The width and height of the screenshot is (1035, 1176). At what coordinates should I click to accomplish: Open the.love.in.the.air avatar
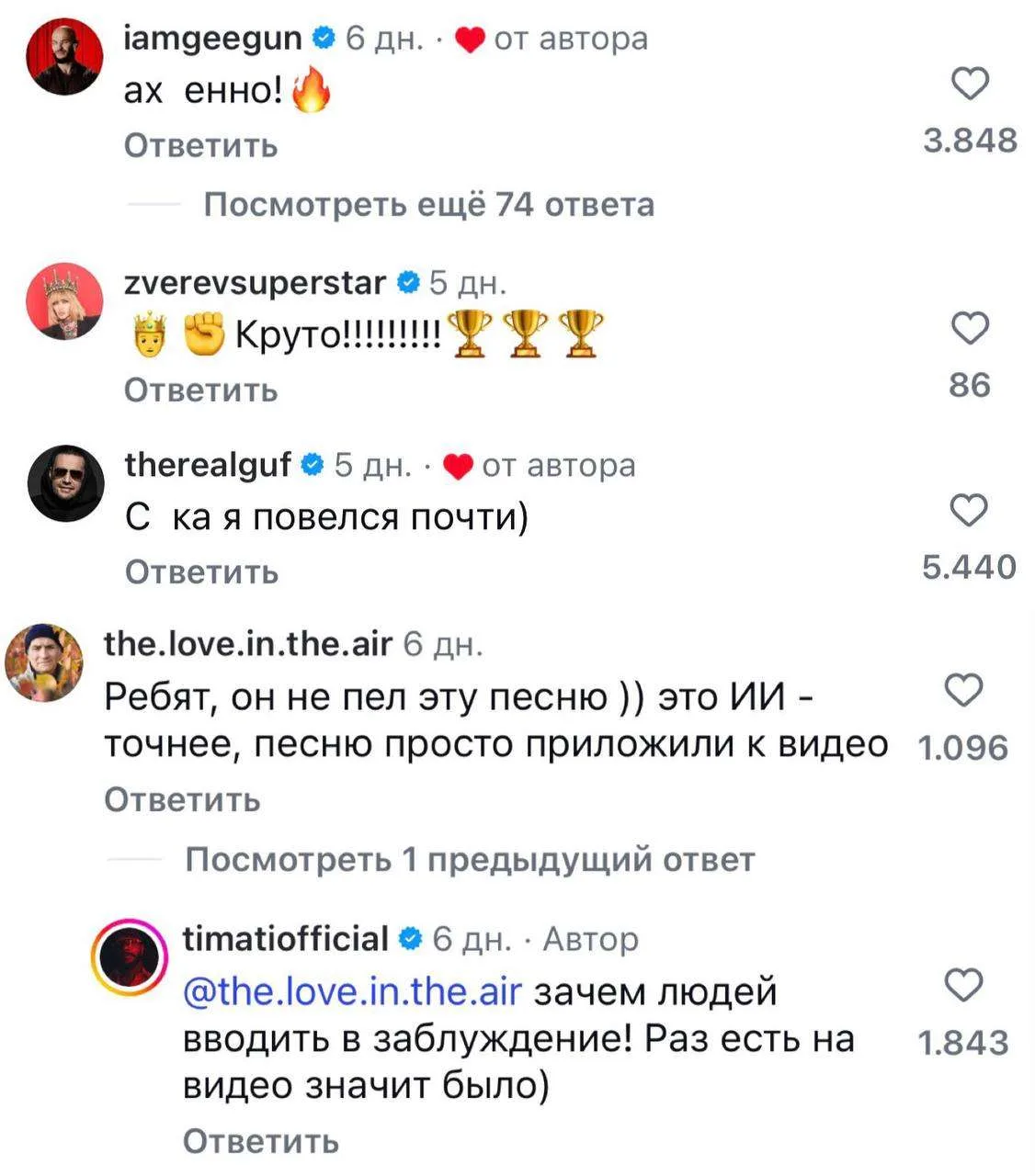point(44,662)
